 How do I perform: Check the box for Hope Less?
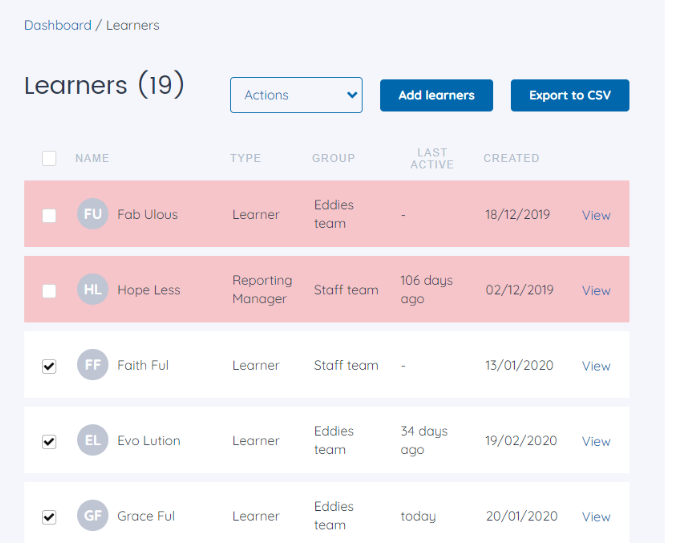click(49, 291)
